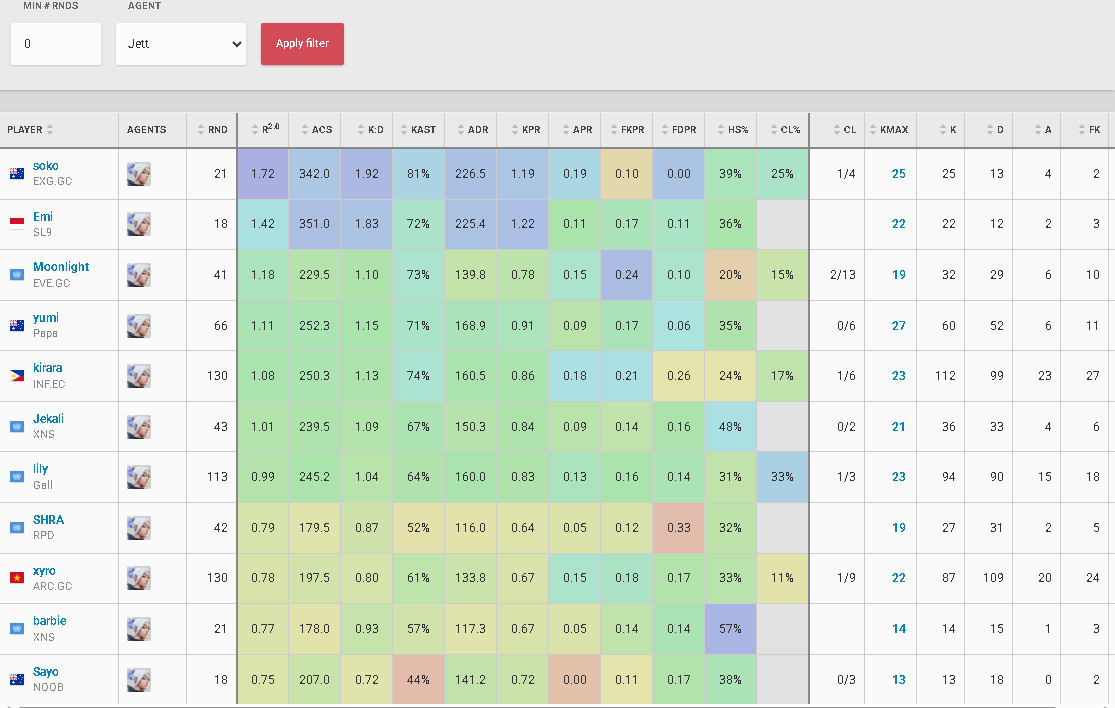Click Jett agent icon in yumi's row

(x=139, y=326)
